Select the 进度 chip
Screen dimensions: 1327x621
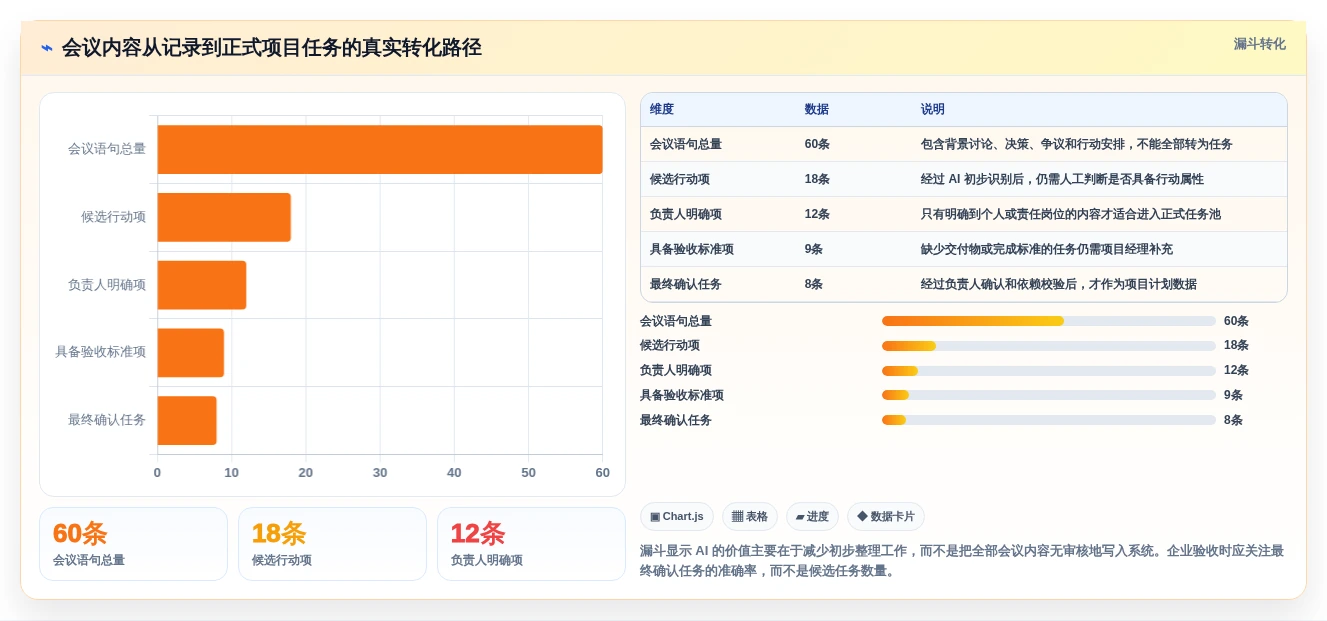pos(812,517)
